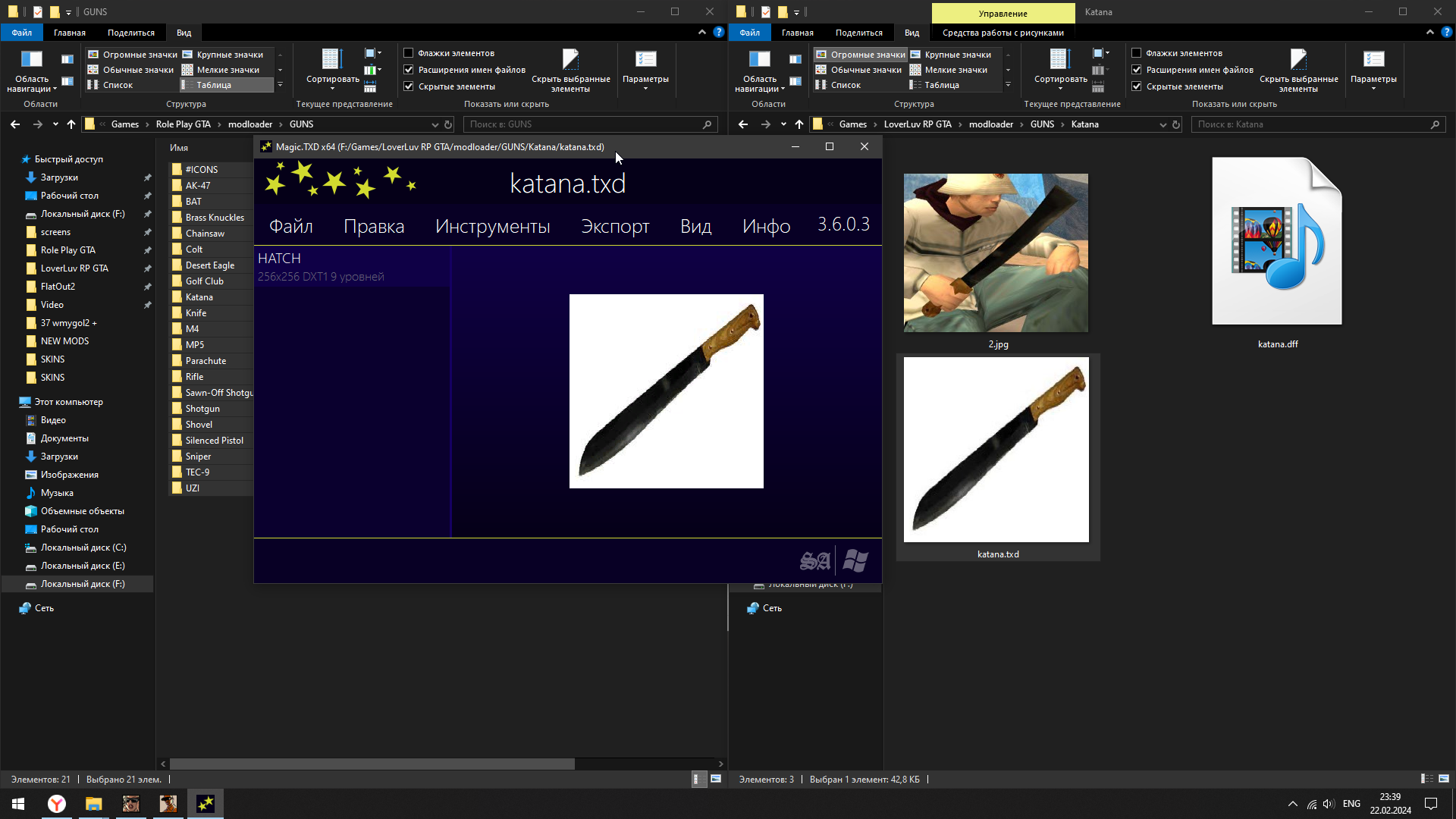1456x819 pixels.
Task: Uncheck file name extensions in right ribbon
Action: 1137,70
